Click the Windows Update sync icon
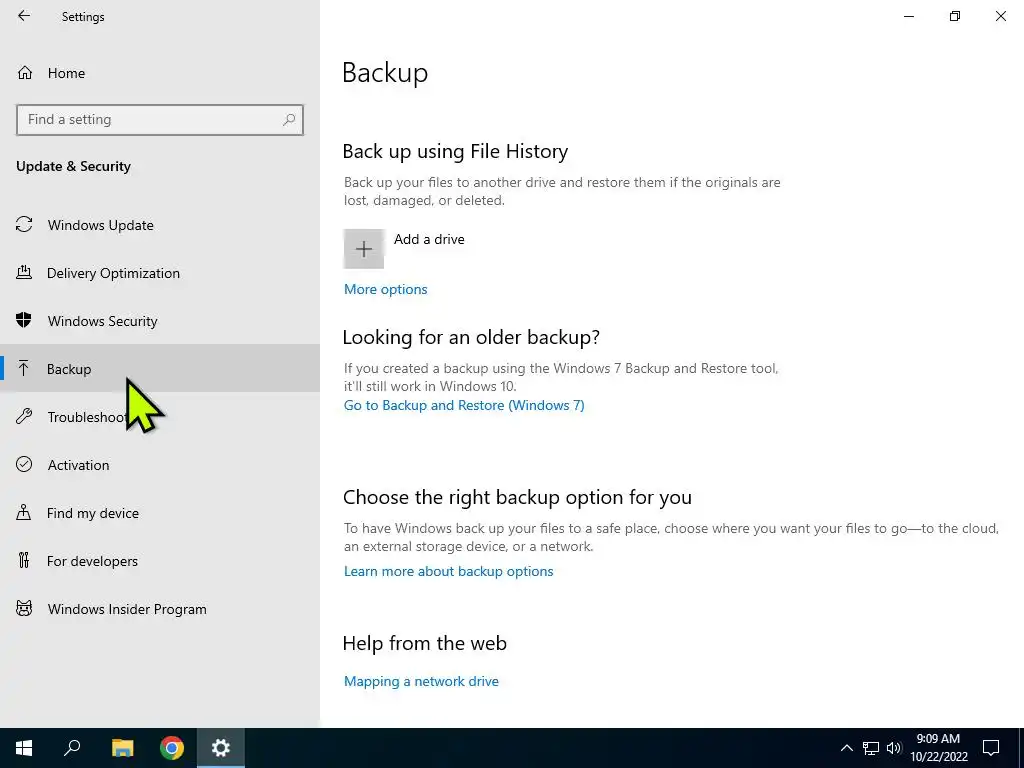The height and width of the screenshot is (768, 1024). 24,225
